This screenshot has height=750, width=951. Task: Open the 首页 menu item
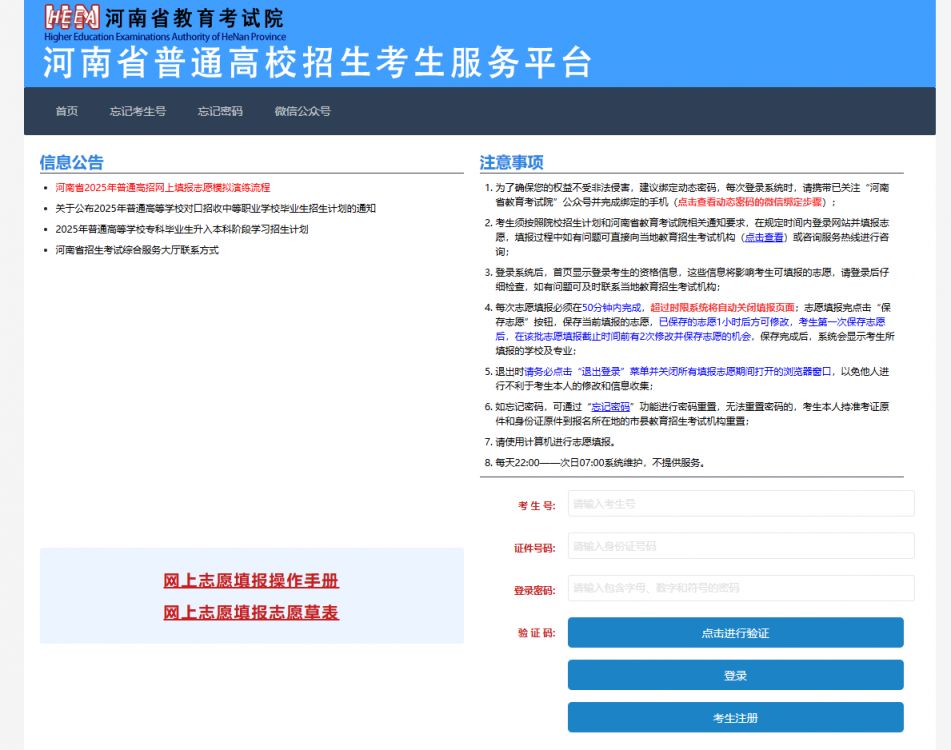(67, 111)
